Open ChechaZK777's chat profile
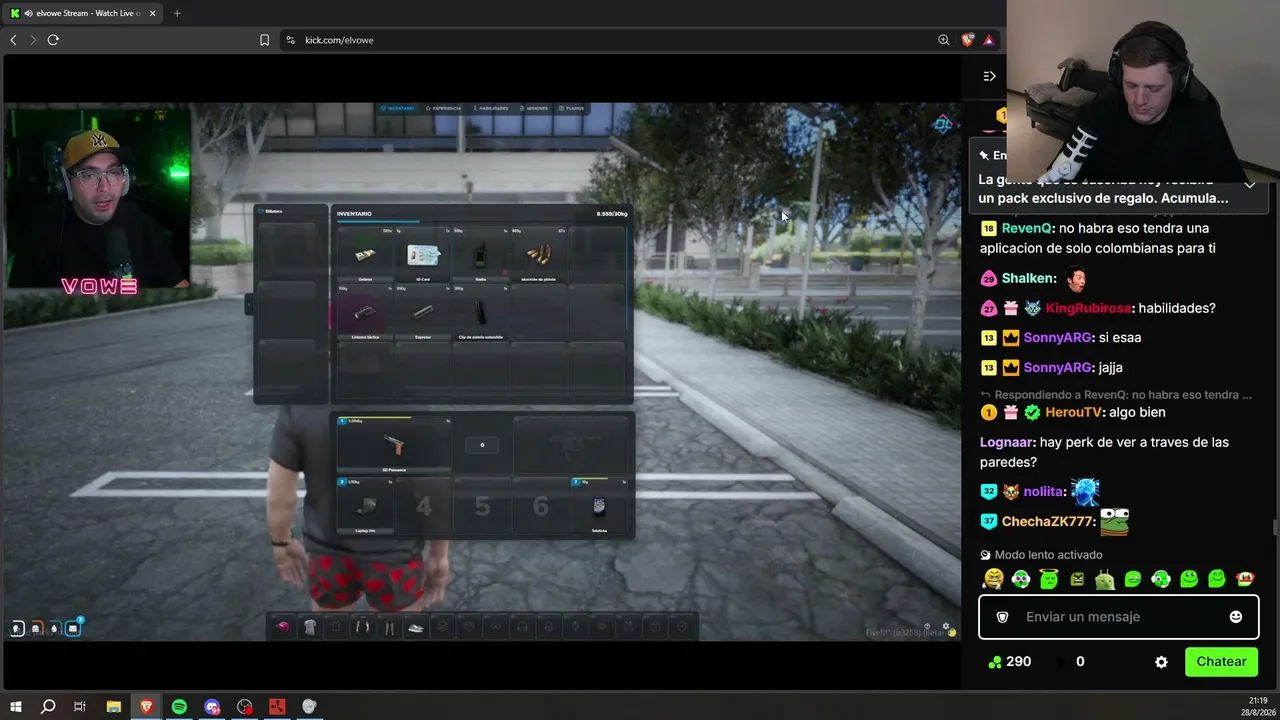 point(1047,522)
